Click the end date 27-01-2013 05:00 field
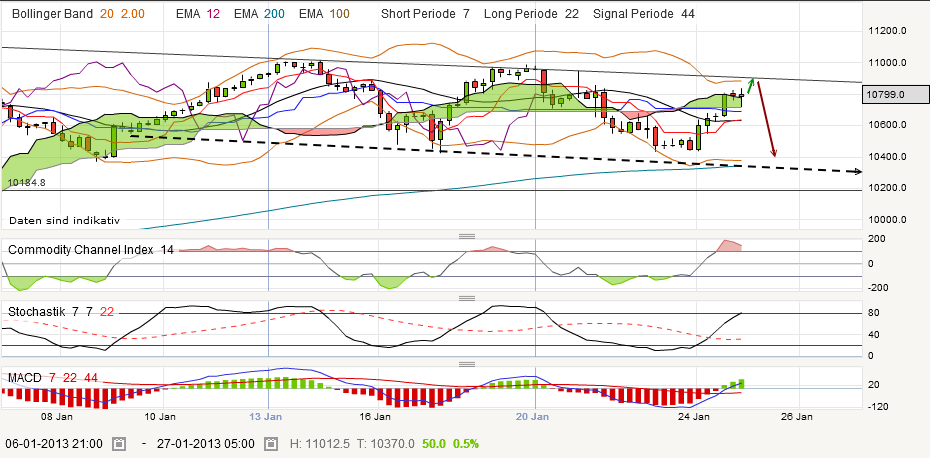Image resolution: width=930 pixels, height=458 pixels. click(x=206, y=444)
